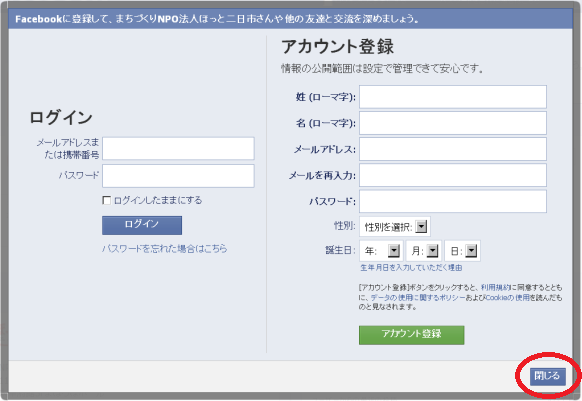Click the login パスワード input field
The width and height of the screenshot is (582, 401).
(178, 176)
